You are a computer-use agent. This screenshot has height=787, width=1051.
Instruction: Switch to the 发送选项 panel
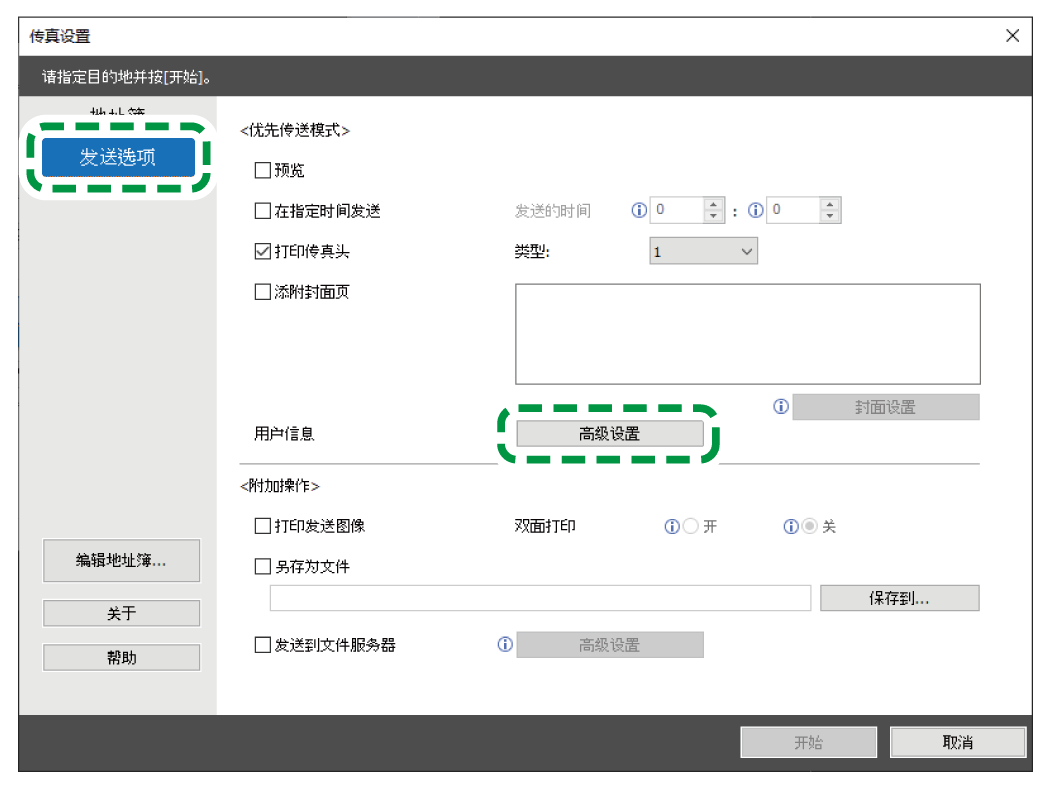click(x=118, y=158)
